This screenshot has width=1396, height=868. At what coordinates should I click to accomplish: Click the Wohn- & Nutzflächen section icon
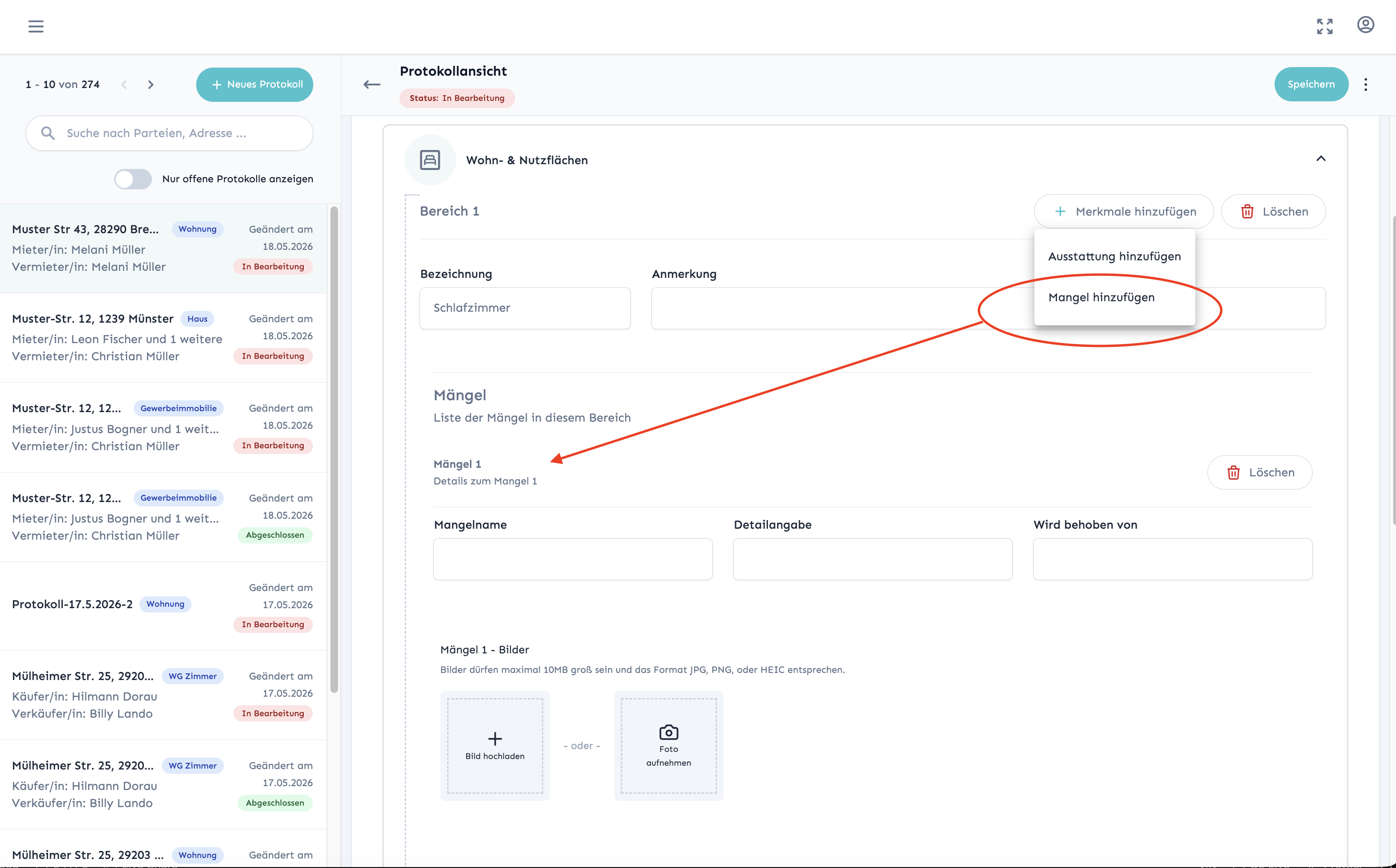[430, 159]
